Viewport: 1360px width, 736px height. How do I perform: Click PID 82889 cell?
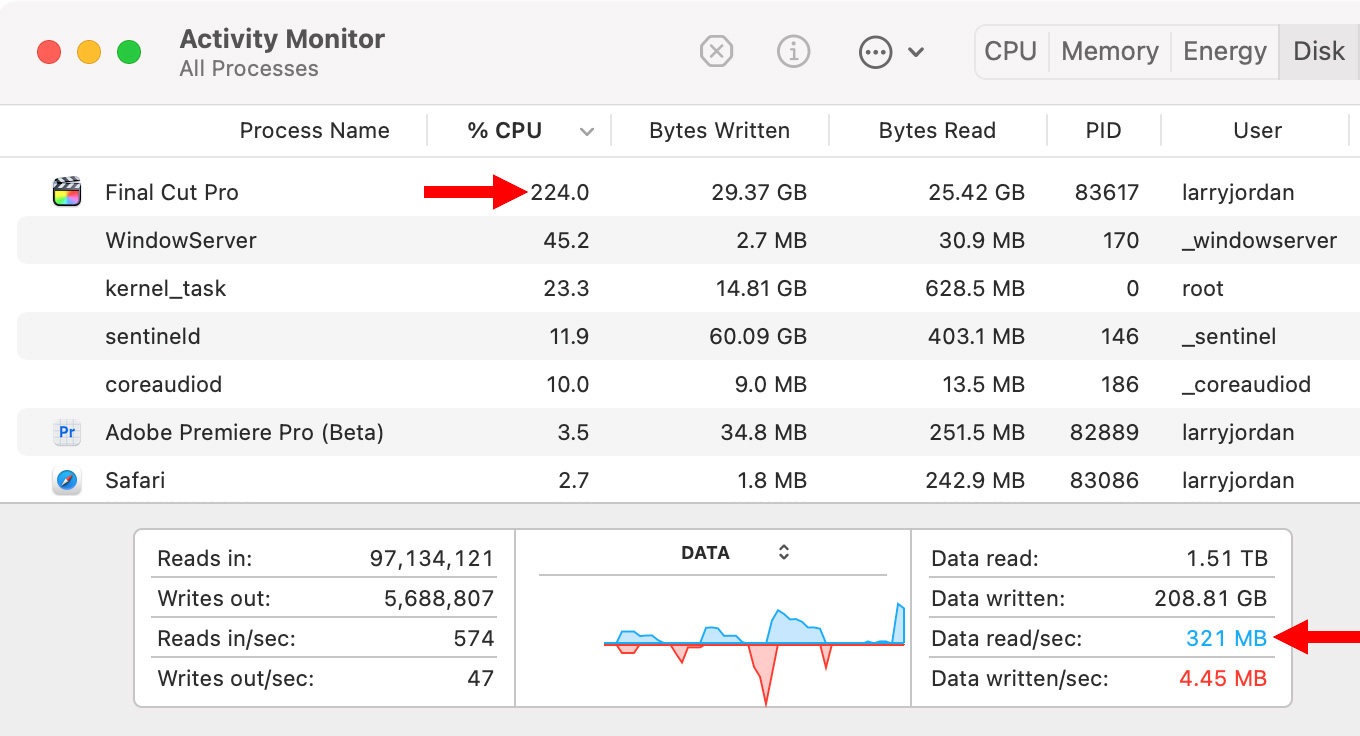tap(1104, 432)
